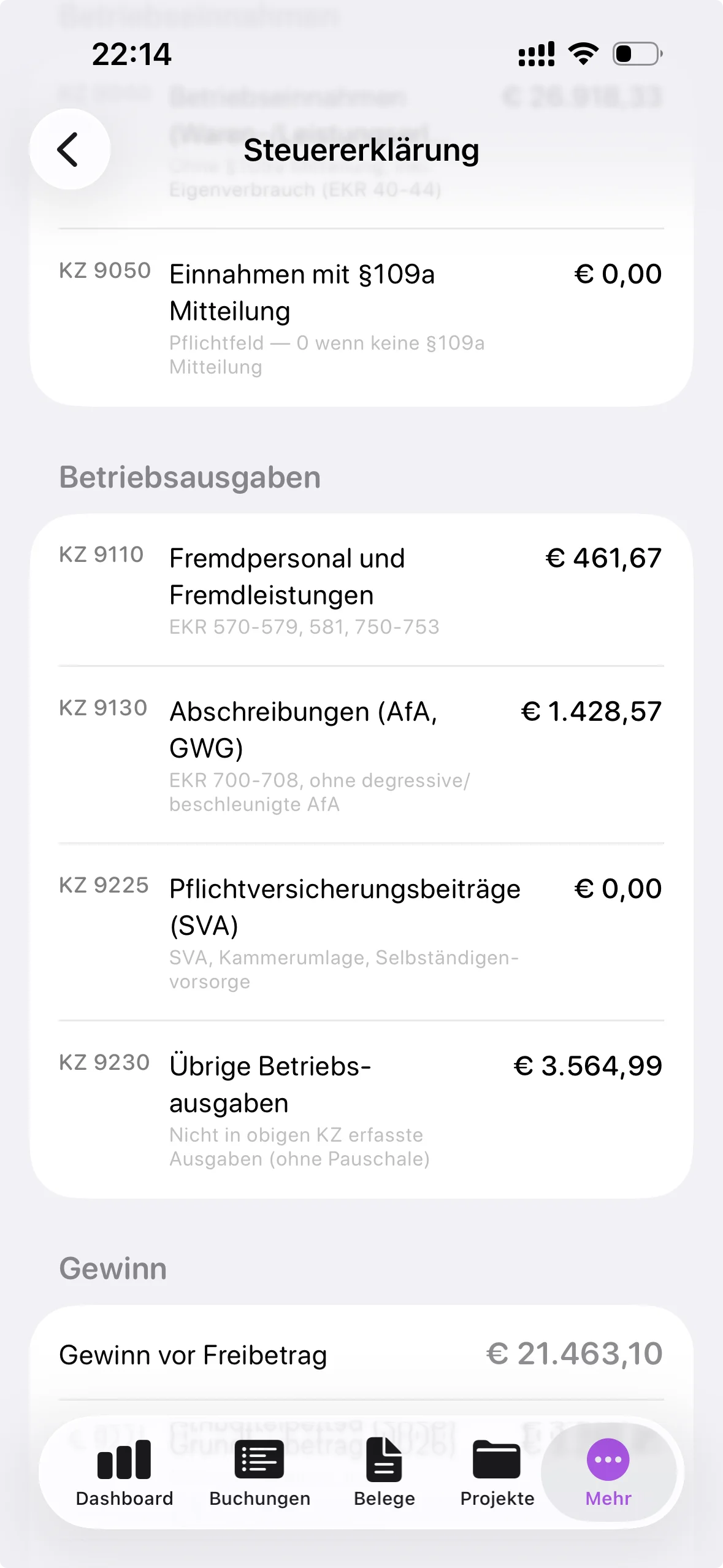This screenshot has width=723, height=1568.
Task: Tap the back chevron button
Action: pos(69,149)
